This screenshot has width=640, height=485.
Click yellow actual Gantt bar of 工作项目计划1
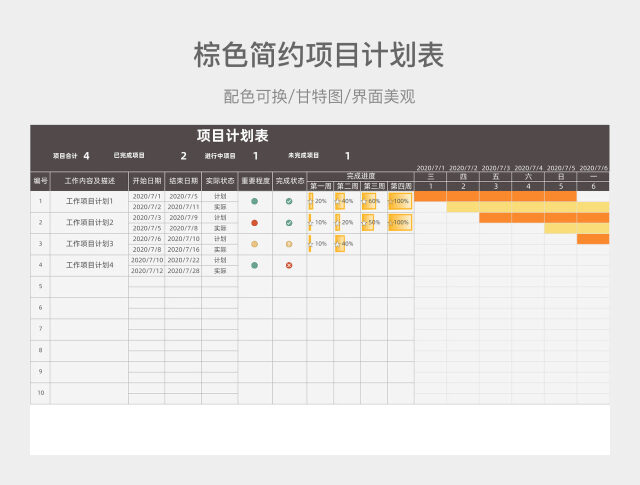coord(528,207)
